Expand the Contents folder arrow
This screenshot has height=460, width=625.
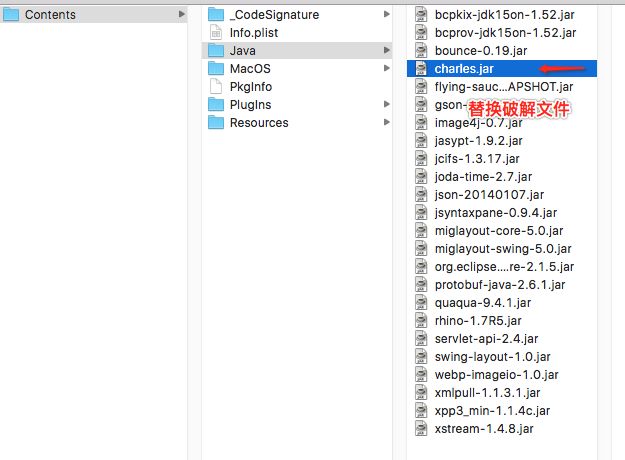tap(182, 14)
